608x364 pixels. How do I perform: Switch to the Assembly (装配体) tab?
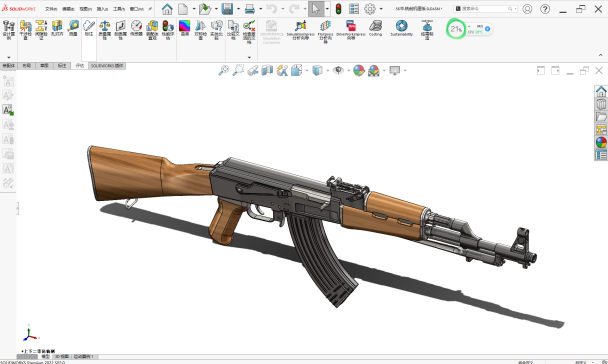pyautogui.click(x=9, y=66)
